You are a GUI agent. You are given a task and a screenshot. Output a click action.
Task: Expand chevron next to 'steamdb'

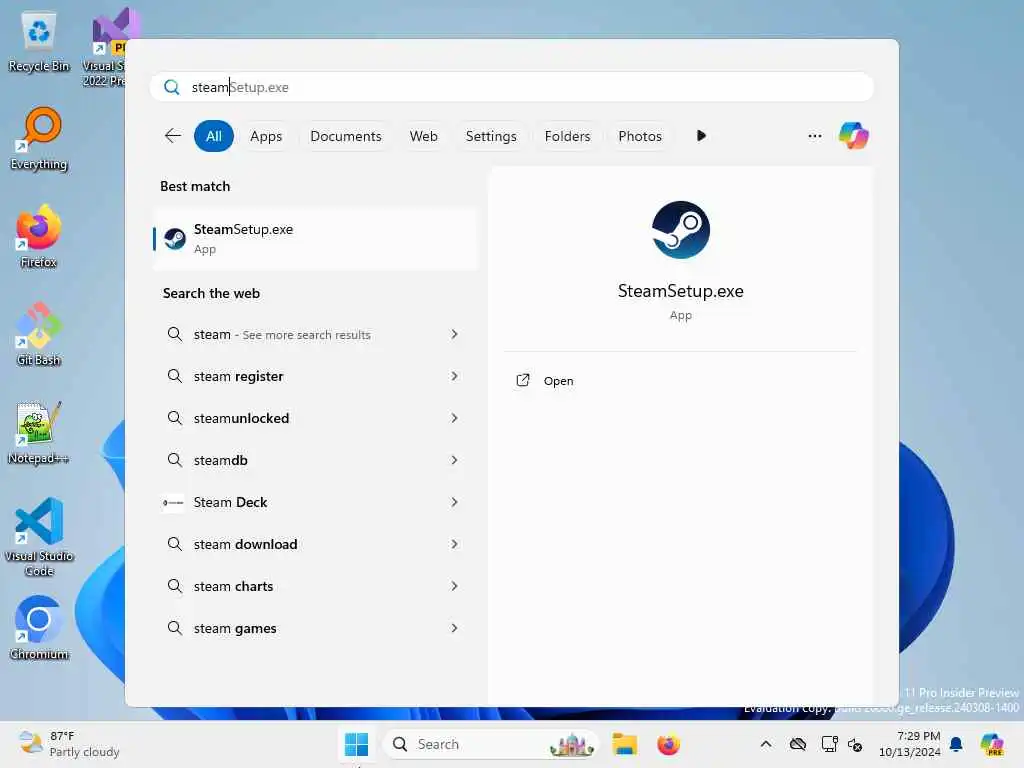(455, 460)
